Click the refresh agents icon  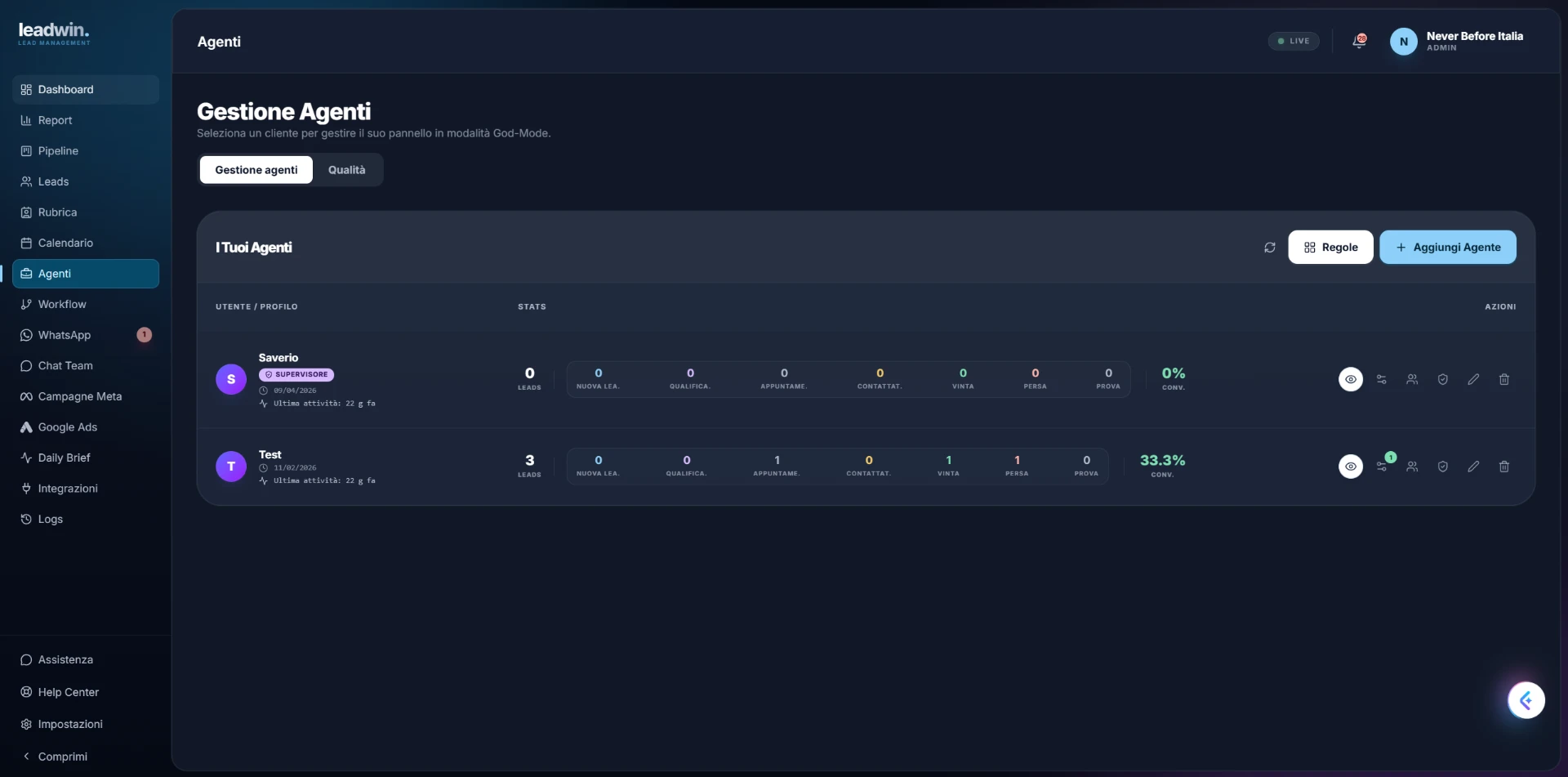pos(1270,248)
